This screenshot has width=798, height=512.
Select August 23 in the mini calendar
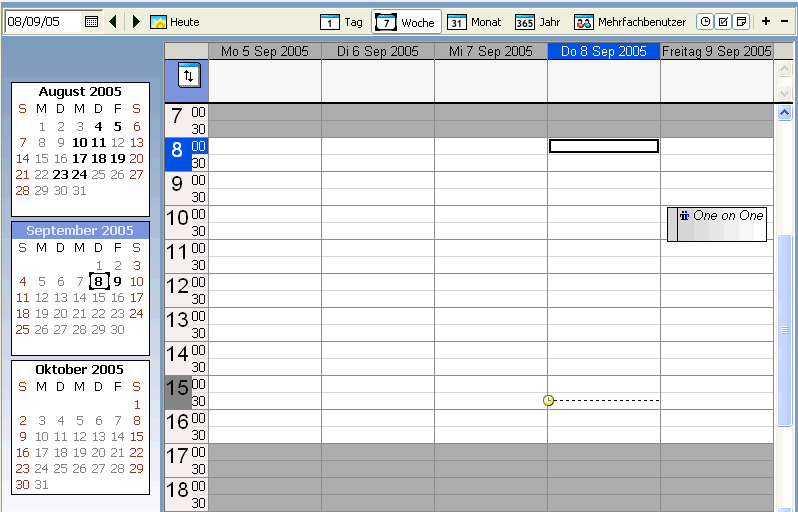click(61, 175)
